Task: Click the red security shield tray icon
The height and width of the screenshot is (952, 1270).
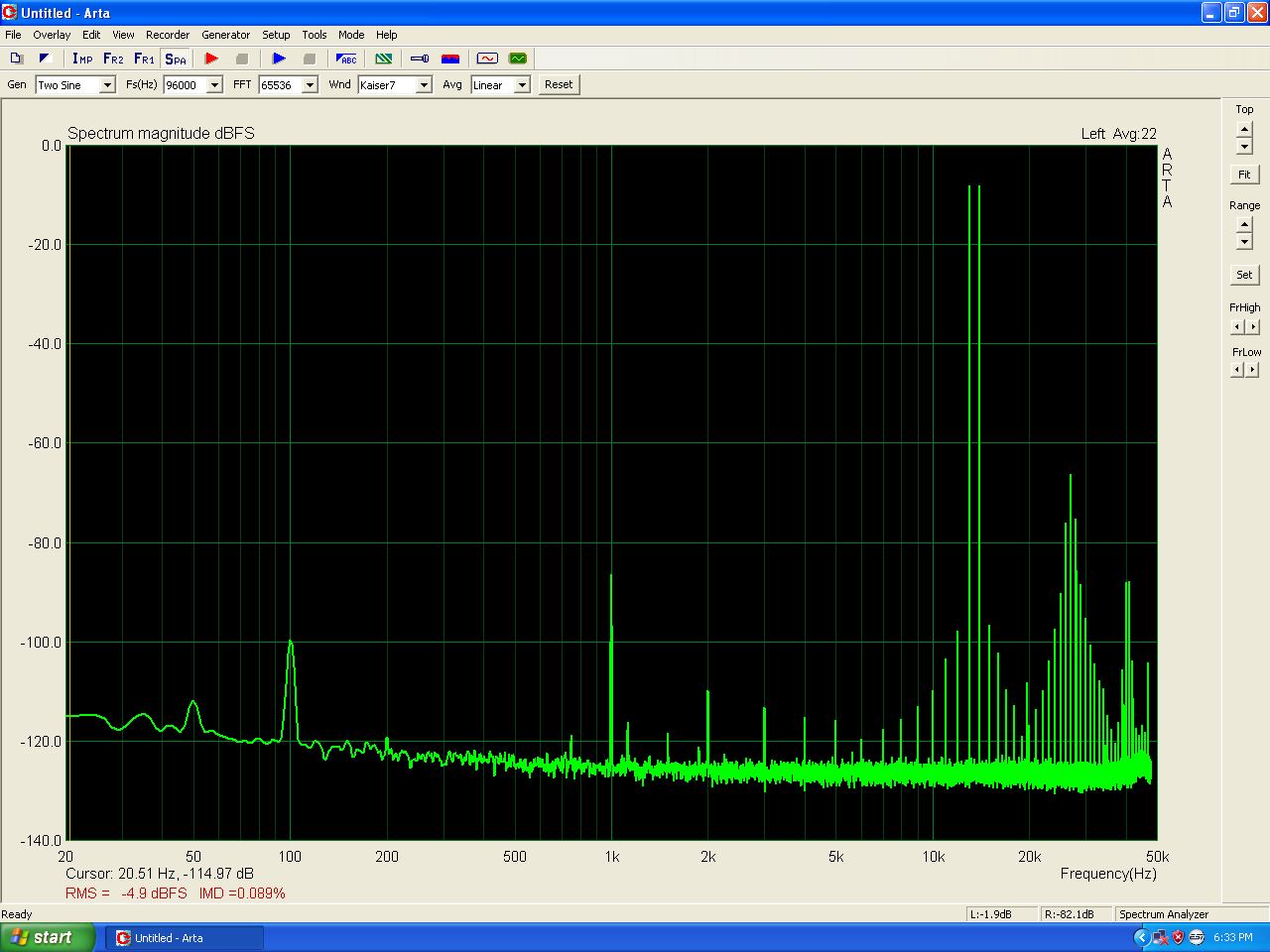Action: coord(1179,937)
